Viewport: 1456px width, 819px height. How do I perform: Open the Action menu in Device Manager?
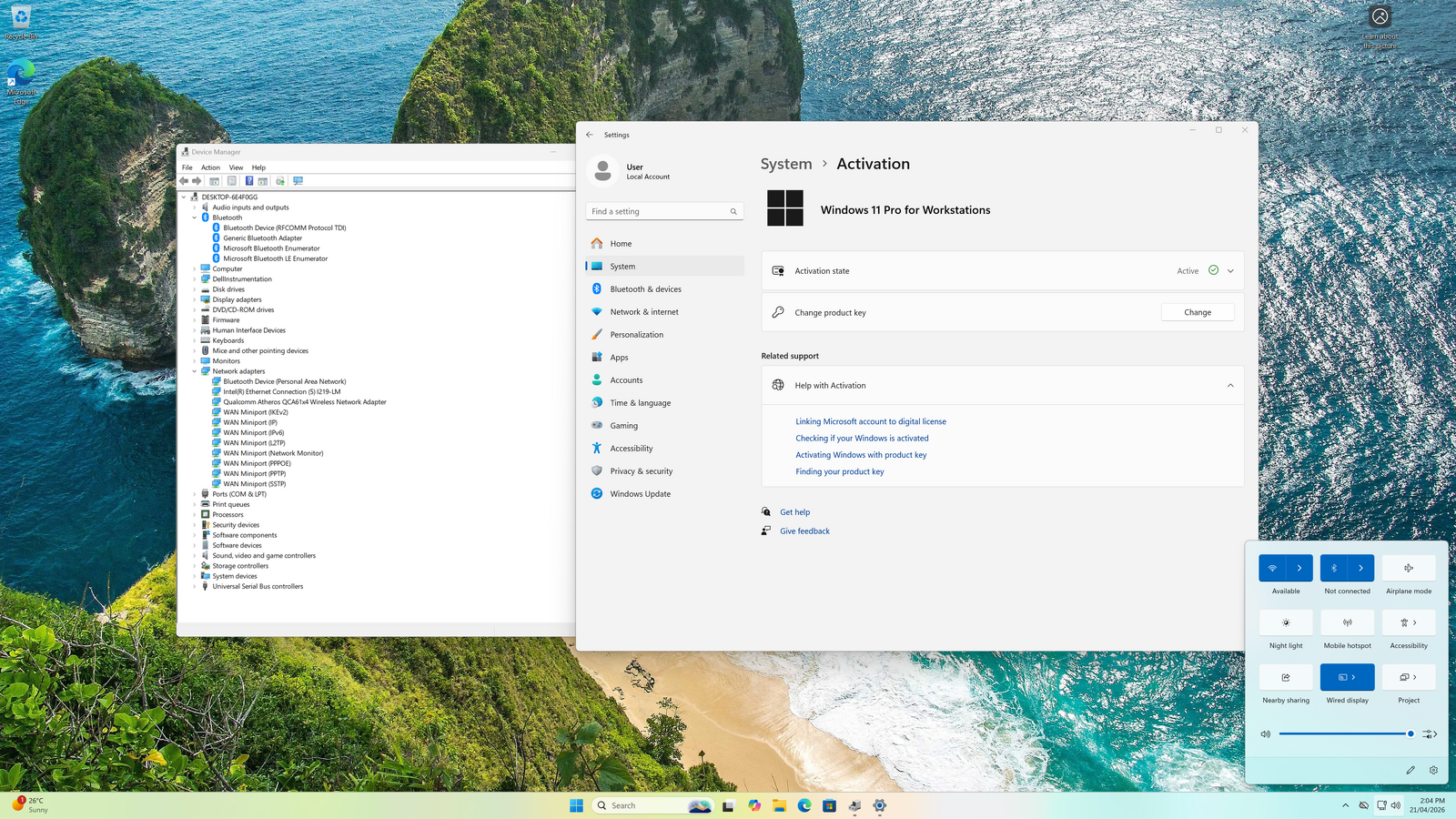point(210,167)
